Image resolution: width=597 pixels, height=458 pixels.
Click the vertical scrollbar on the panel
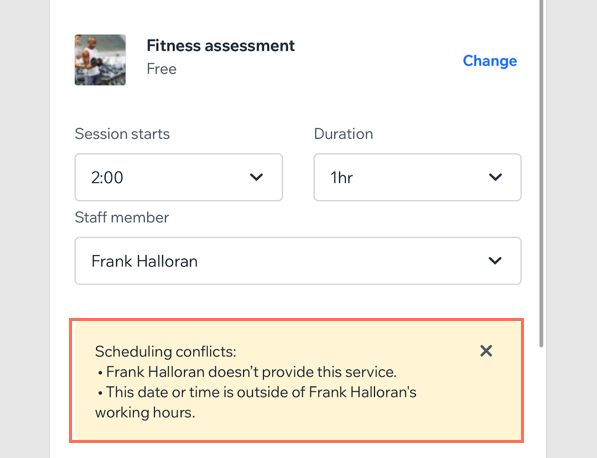point(541,173)
